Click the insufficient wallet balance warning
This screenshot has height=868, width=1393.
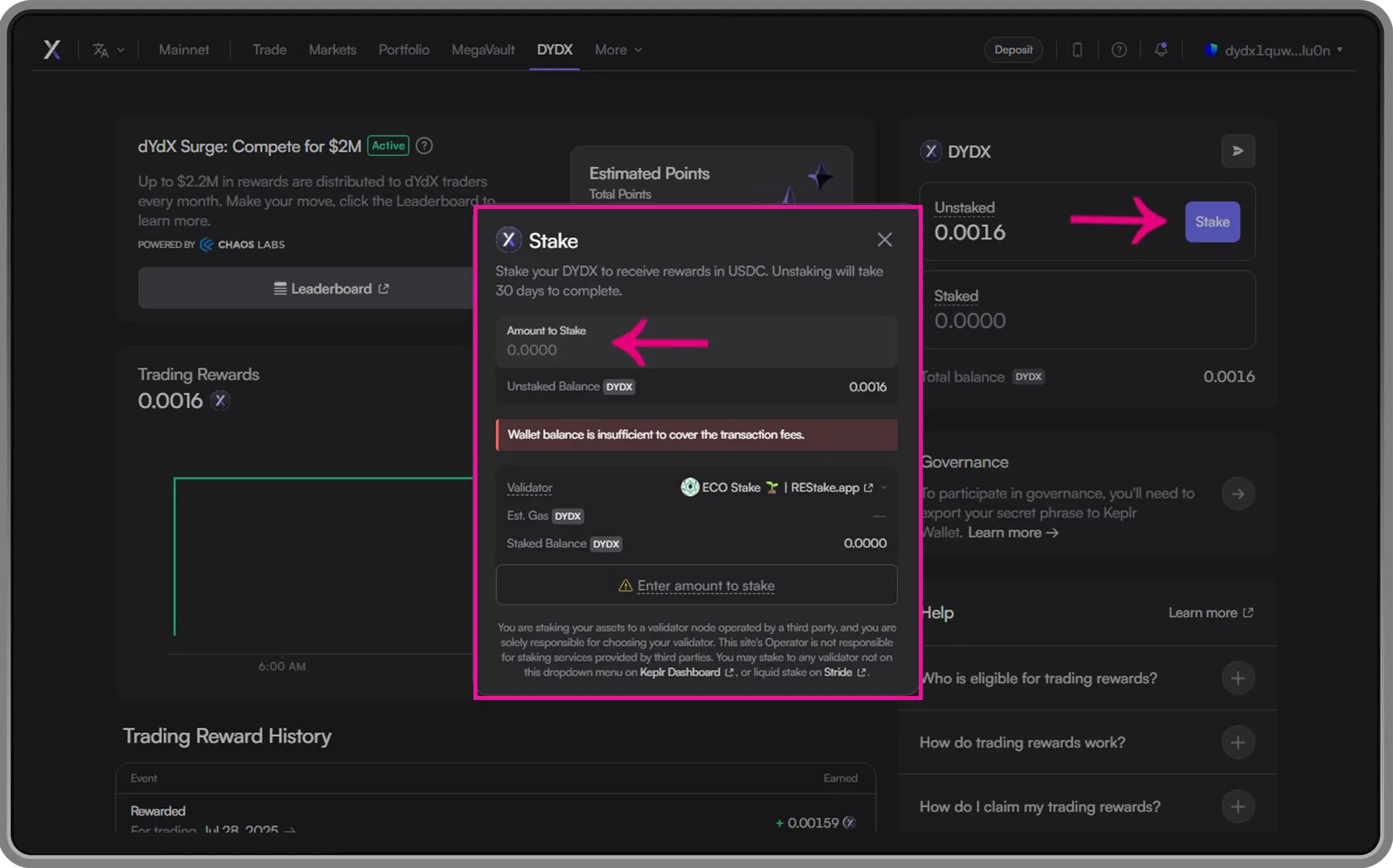coord(696,435)
